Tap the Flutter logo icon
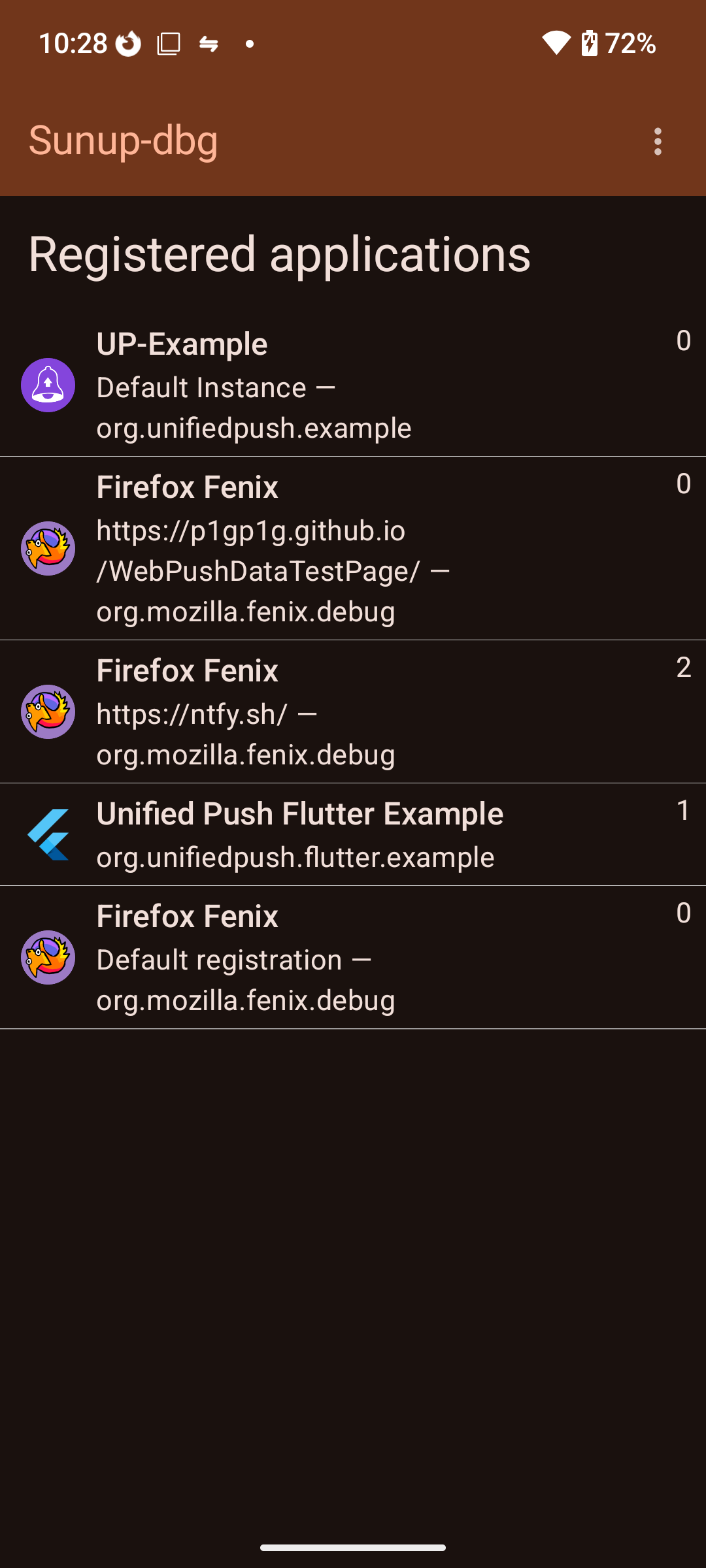 (48, 834)
